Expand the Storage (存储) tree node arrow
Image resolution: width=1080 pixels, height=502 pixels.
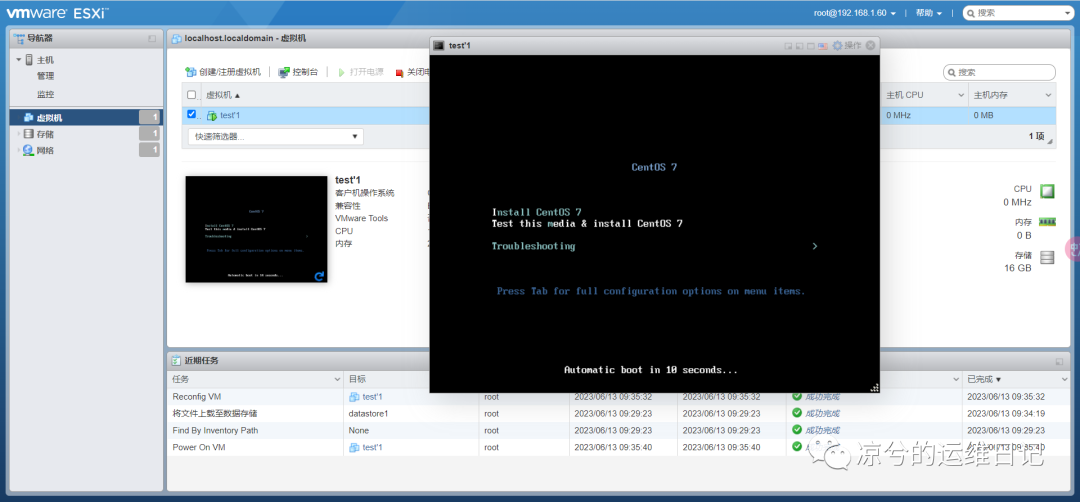[x=19, y=134]
